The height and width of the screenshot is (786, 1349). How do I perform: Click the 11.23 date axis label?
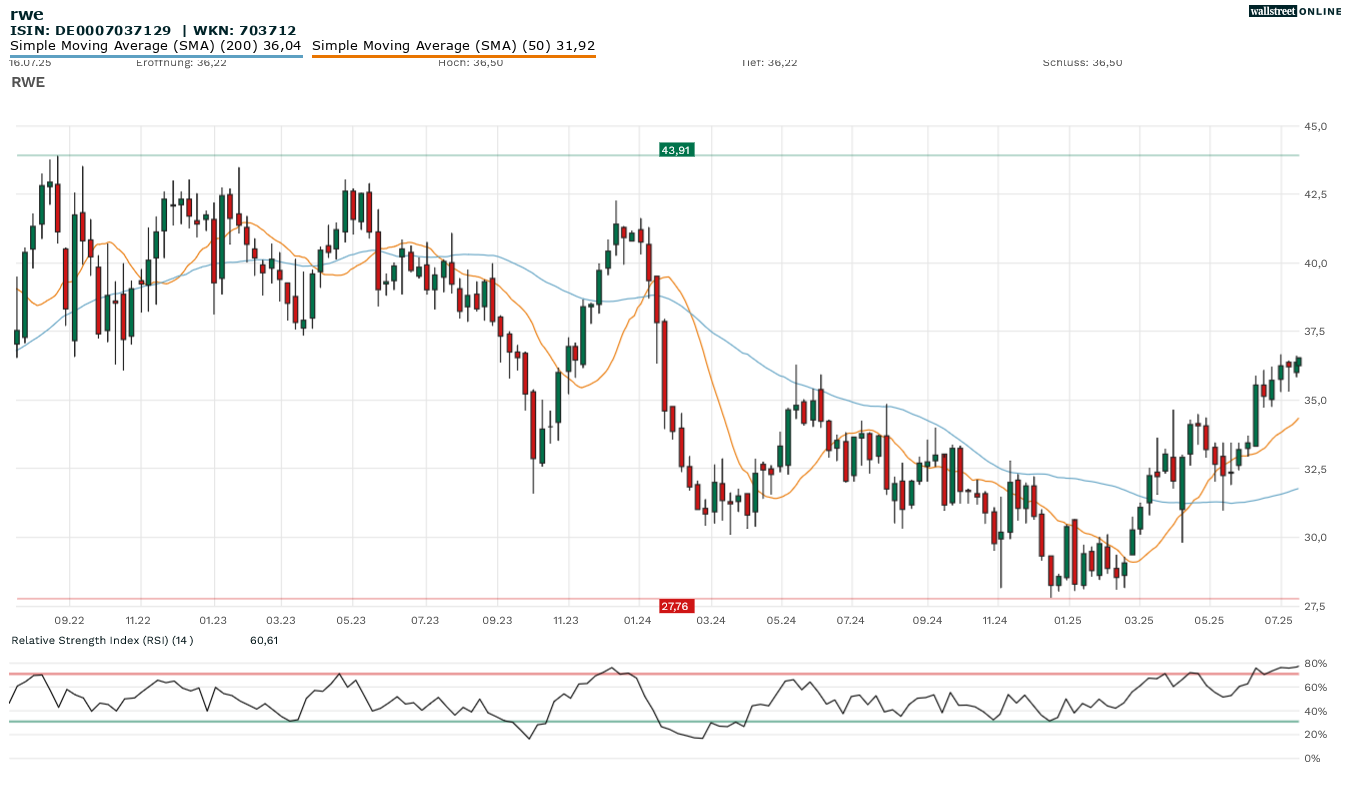tap(566, 621)
